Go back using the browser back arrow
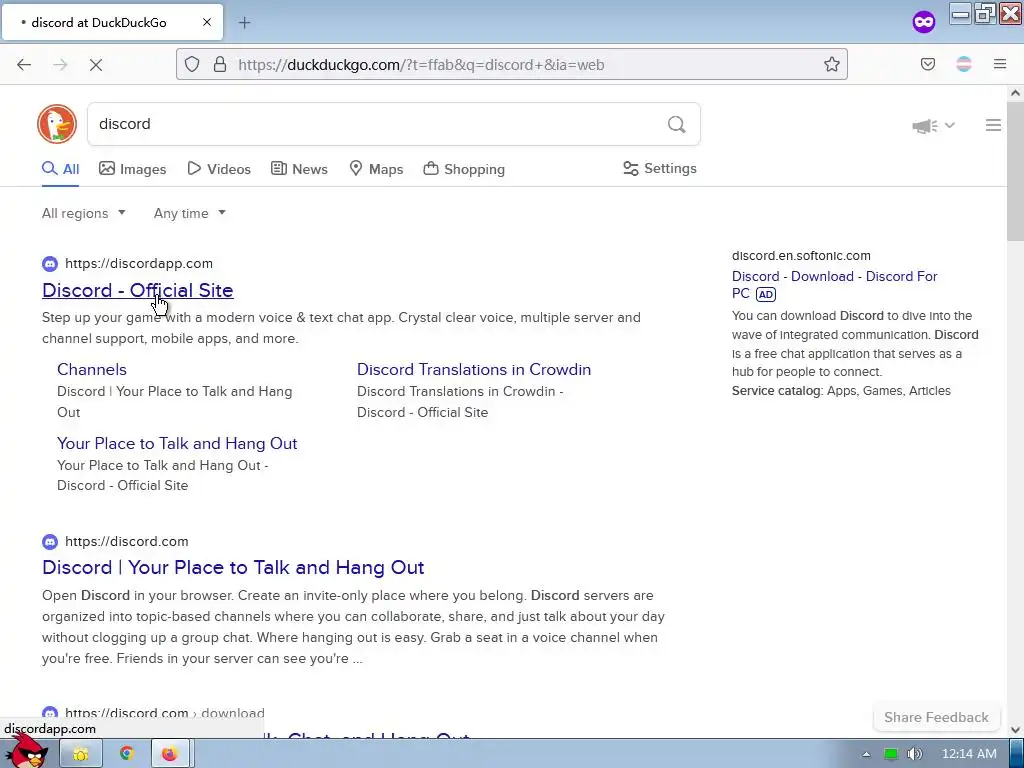 point(24,65)
